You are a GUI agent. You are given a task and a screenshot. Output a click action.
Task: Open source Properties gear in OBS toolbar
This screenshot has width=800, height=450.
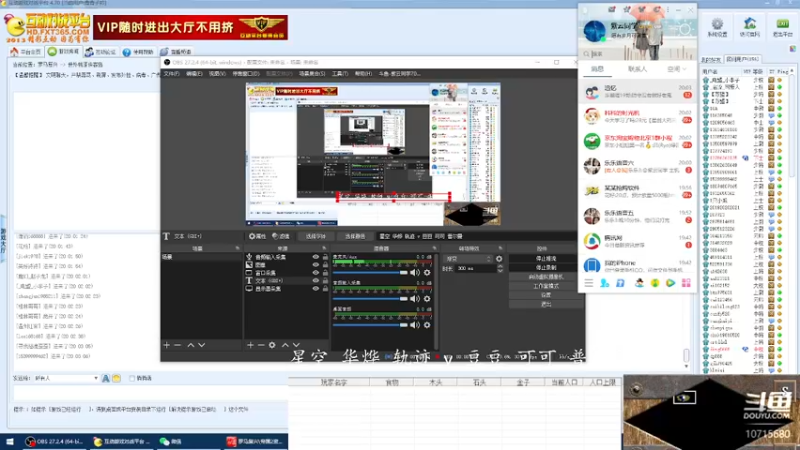(252, 236)
